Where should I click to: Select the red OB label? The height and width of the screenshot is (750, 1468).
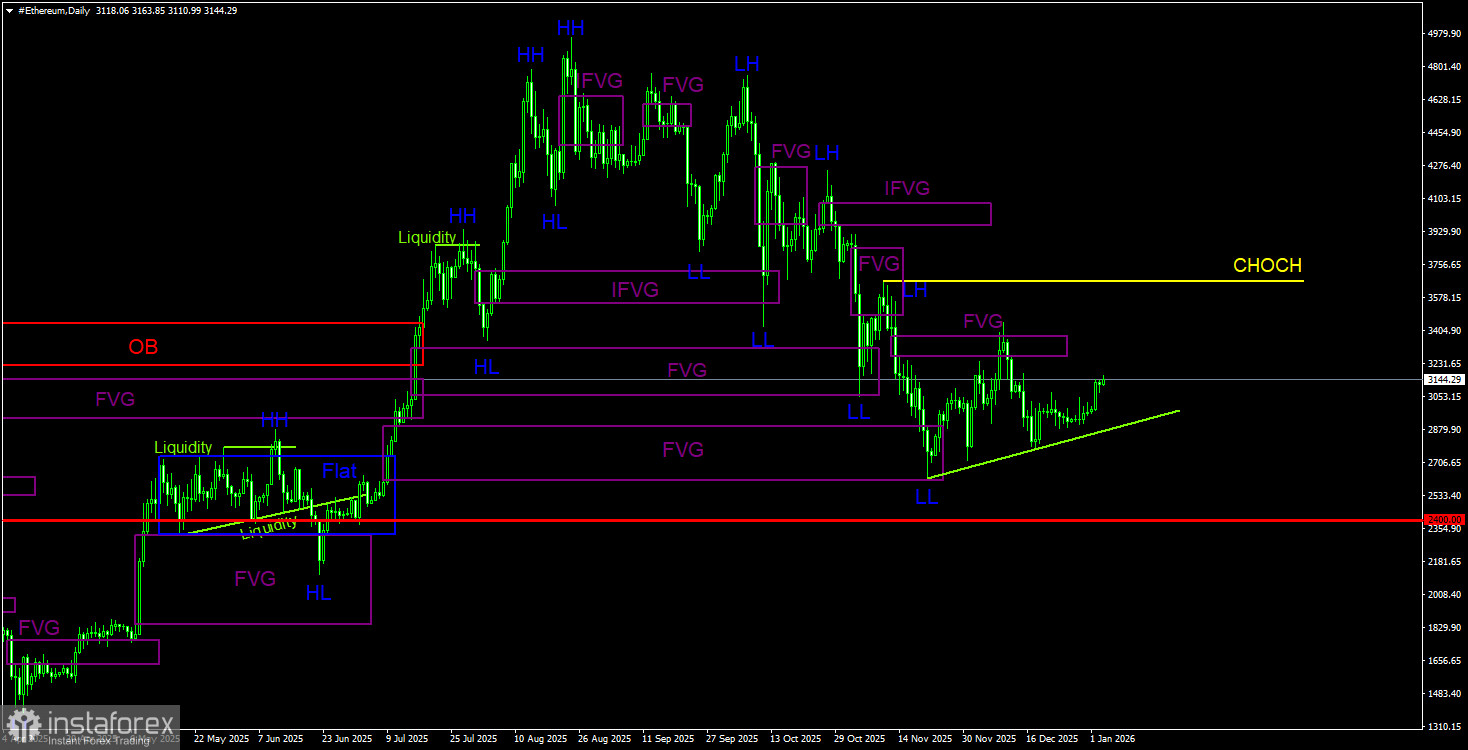click(143, 347)
